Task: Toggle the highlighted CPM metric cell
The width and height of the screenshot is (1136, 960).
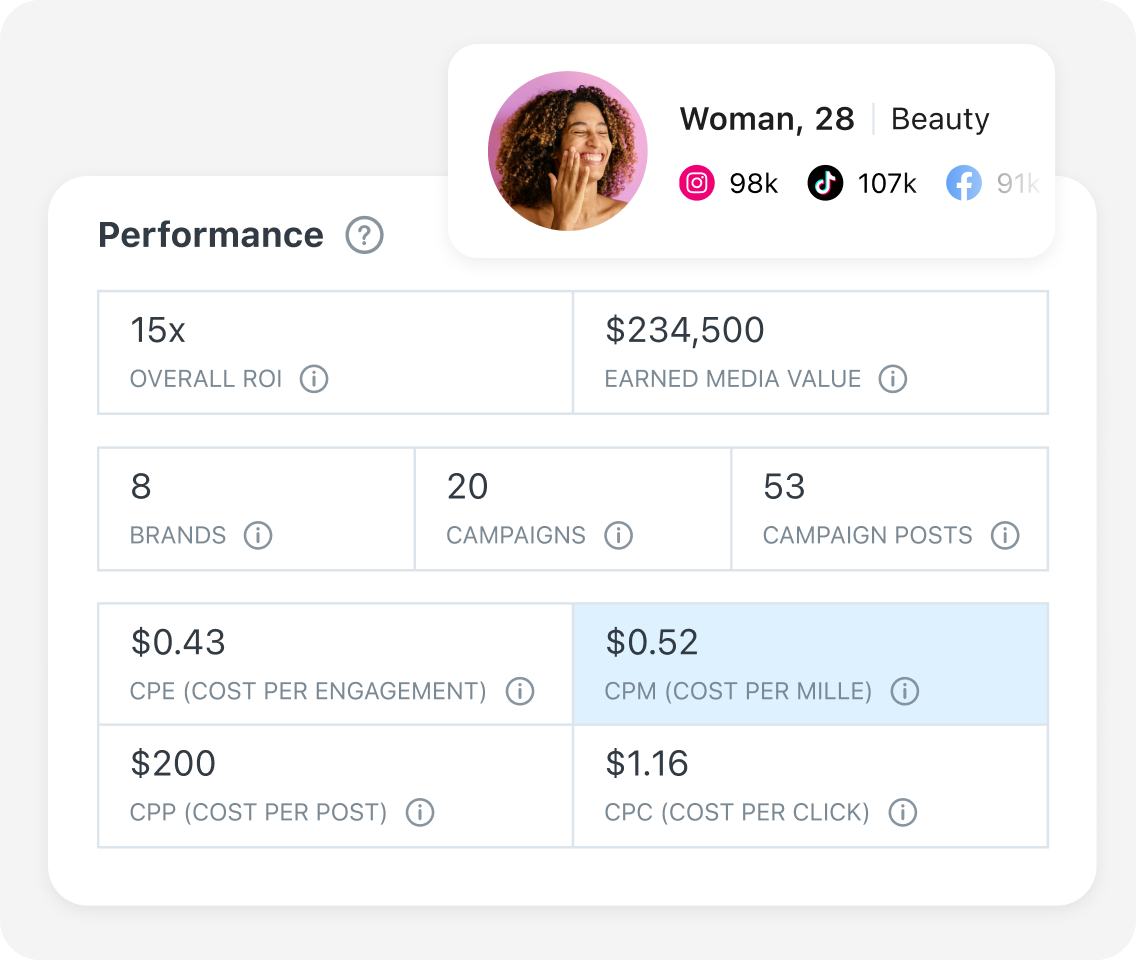Action: (810, 663)
